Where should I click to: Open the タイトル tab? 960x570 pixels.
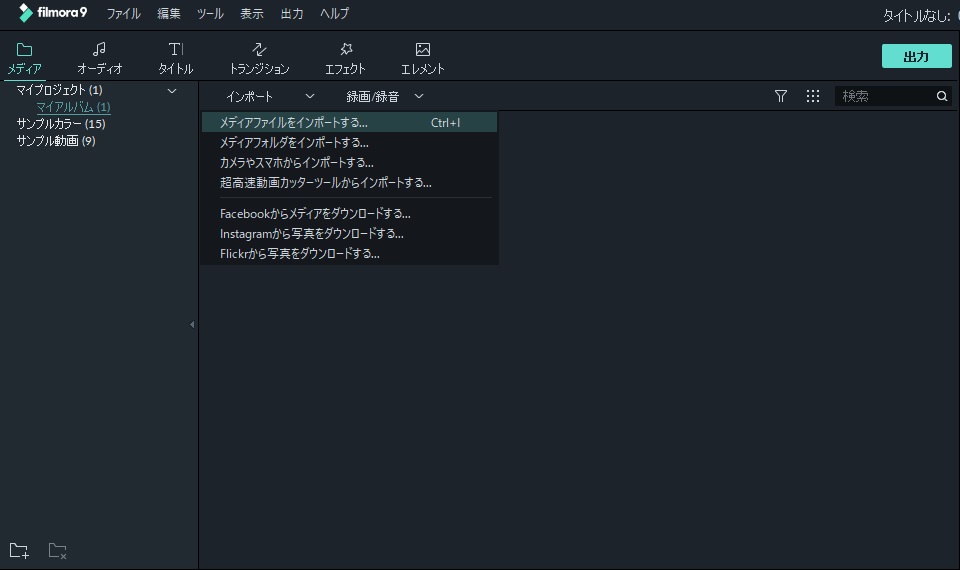pyautogui.click(x=176, y=58)
